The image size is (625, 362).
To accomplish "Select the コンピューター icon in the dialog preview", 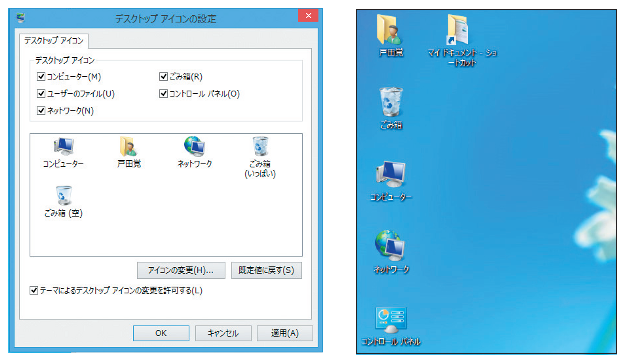I will pos(63,152).
